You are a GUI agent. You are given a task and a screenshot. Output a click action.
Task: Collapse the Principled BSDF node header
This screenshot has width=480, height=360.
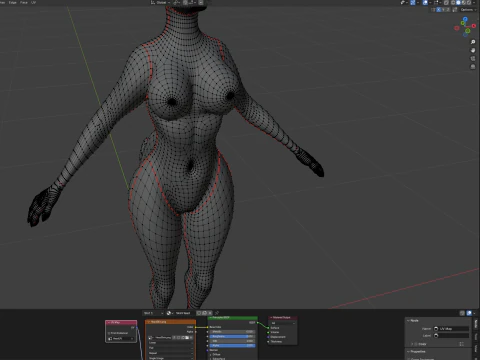211,318
